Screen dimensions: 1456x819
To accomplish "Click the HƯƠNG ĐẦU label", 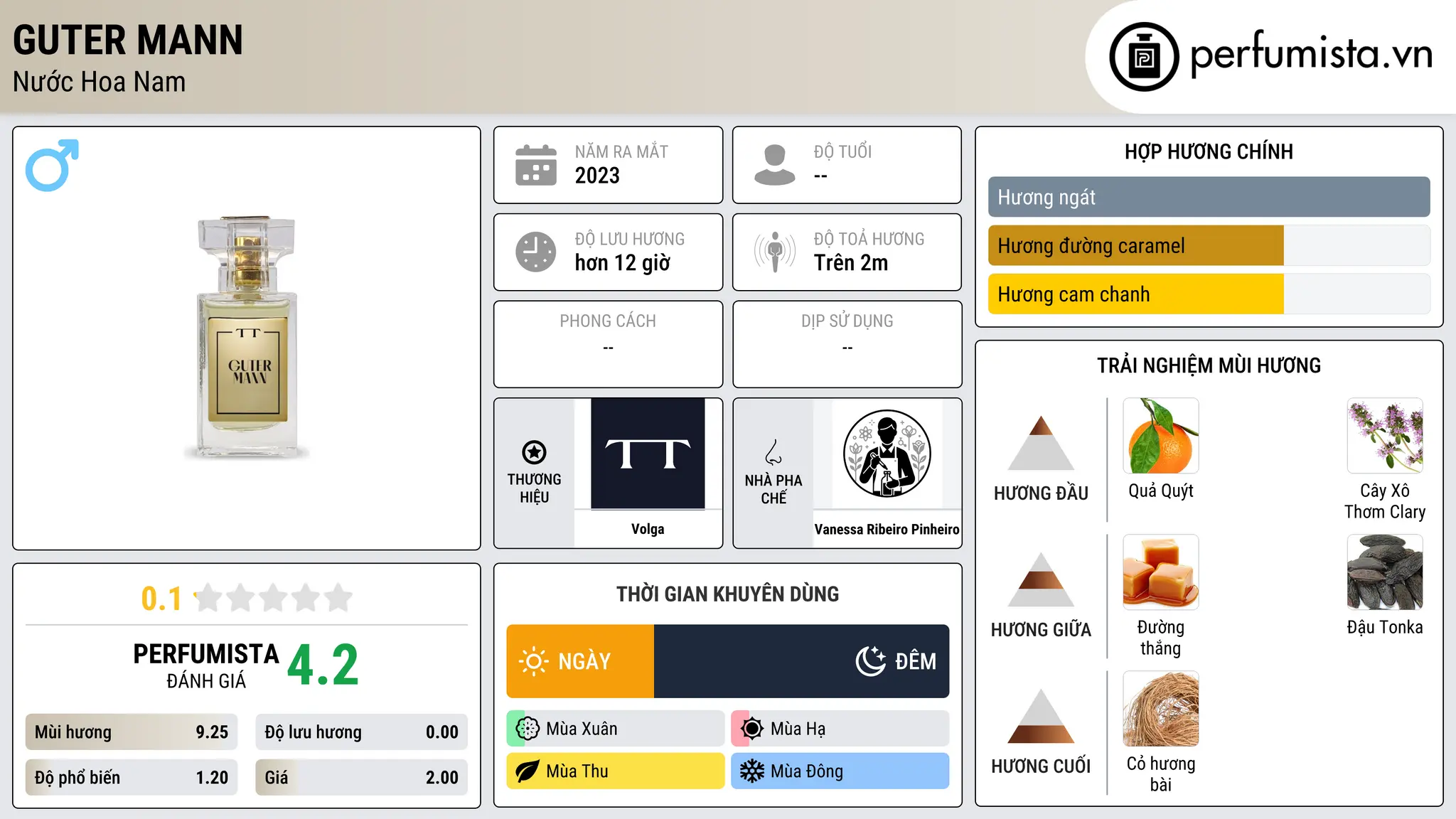I will coord(1042,493).
